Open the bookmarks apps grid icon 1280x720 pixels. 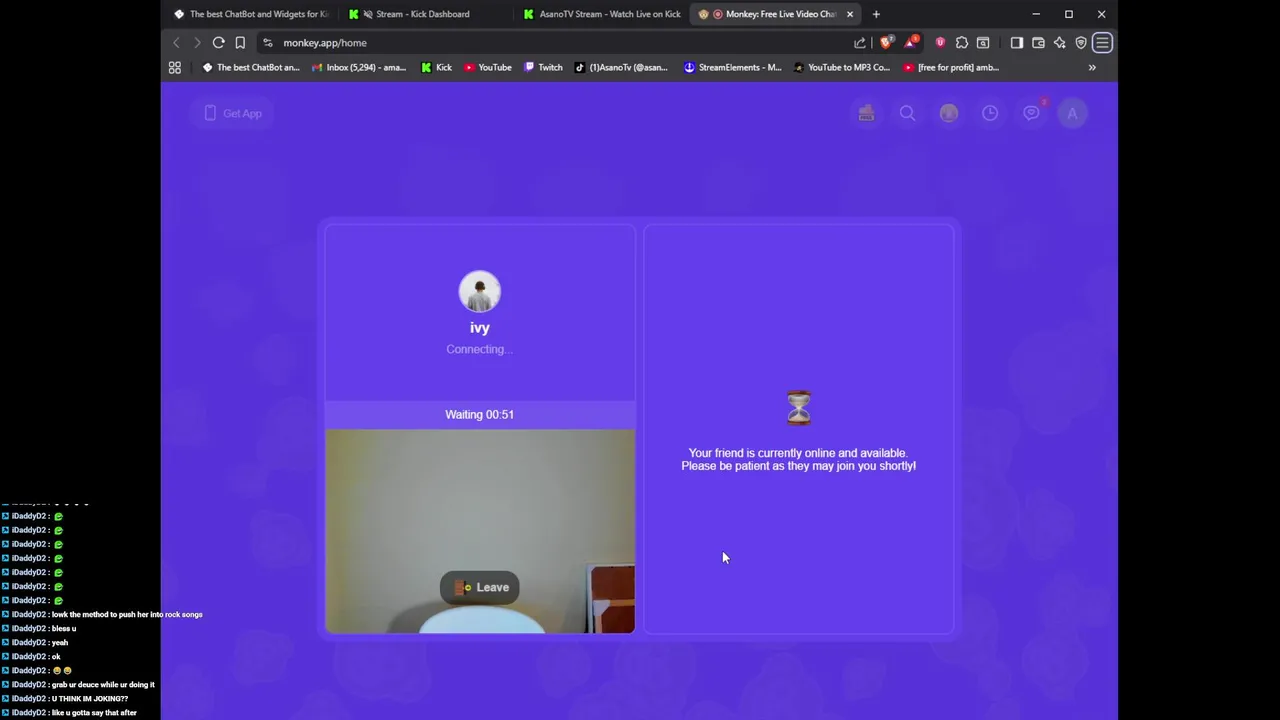pos(175,67)
